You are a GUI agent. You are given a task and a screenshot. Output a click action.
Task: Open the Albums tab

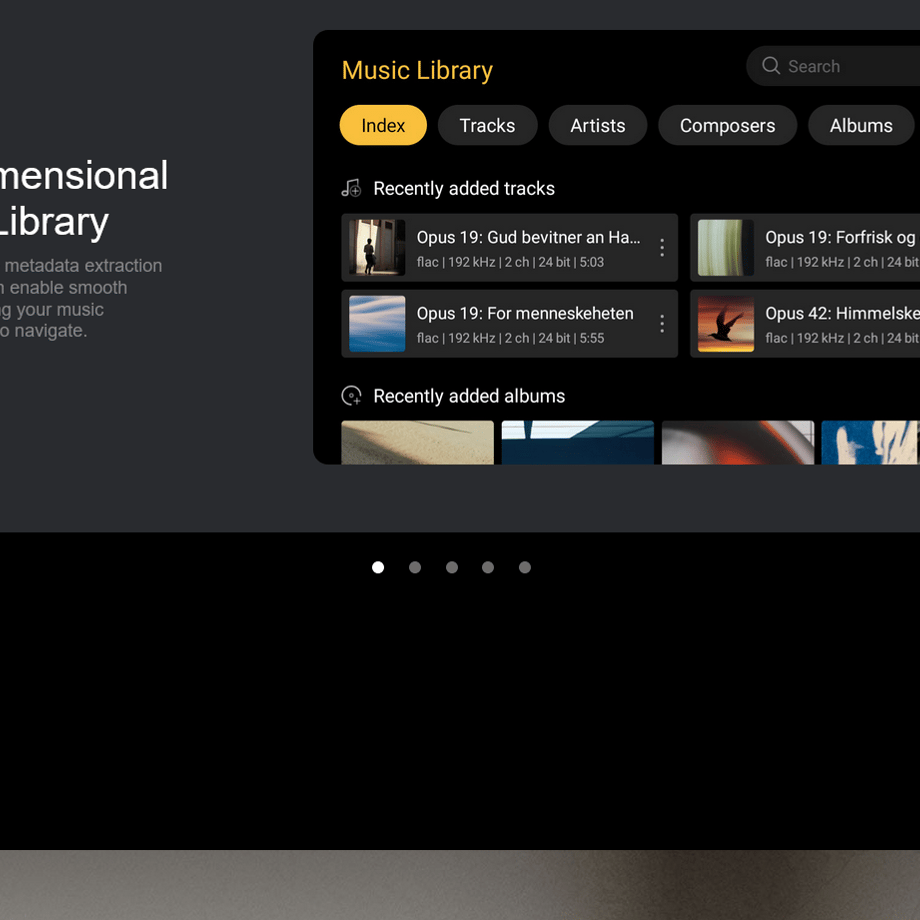tap(861, 125)
